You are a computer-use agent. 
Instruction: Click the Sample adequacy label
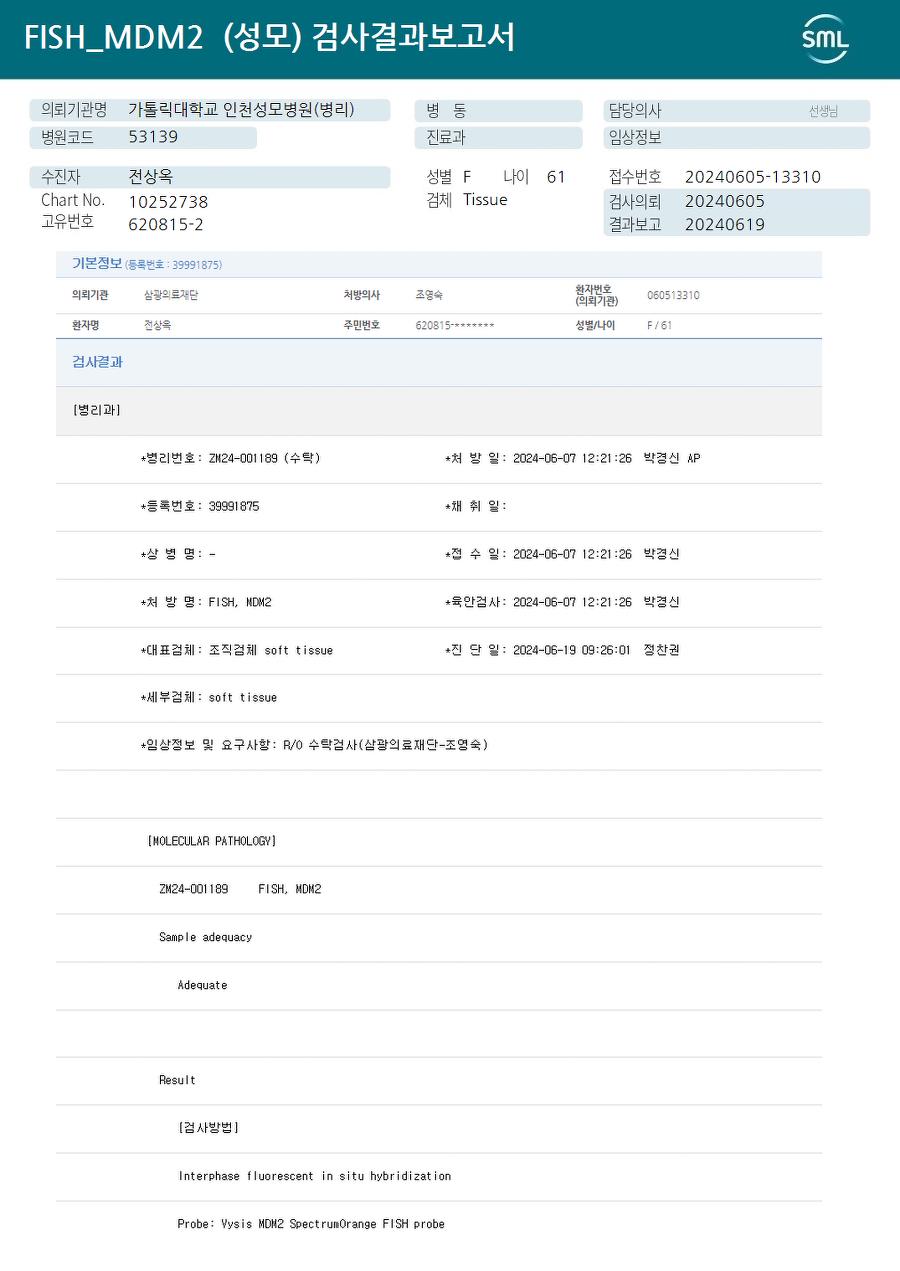[x=205, y=937]
